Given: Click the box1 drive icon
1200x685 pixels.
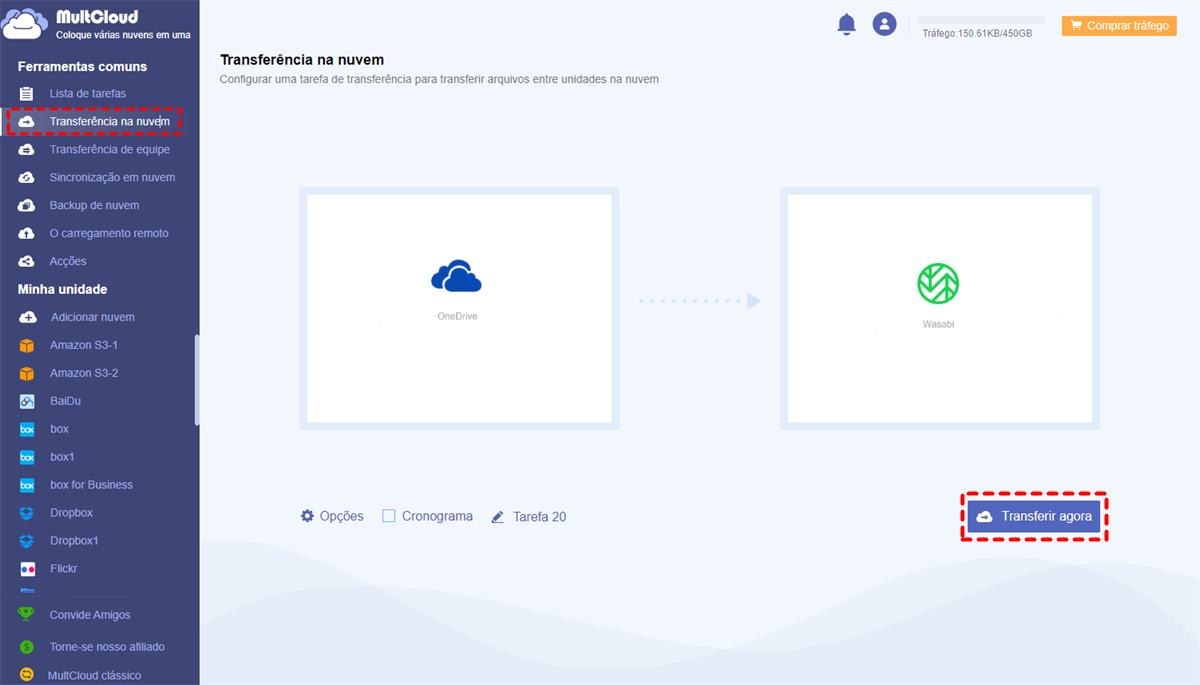Looking at the screenshot, I should tap(28, 457).
